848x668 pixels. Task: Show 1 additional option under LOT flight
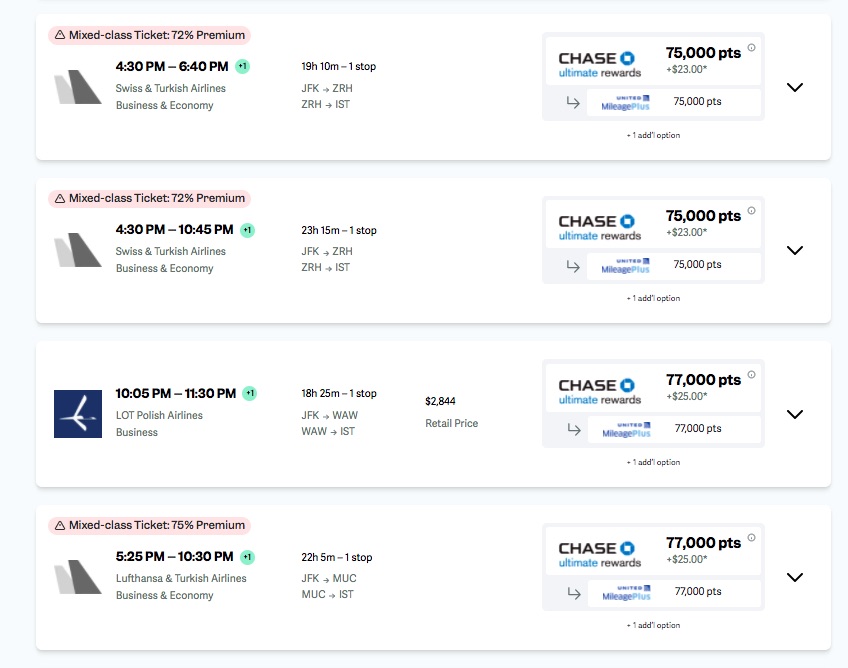tap(653, 462)
